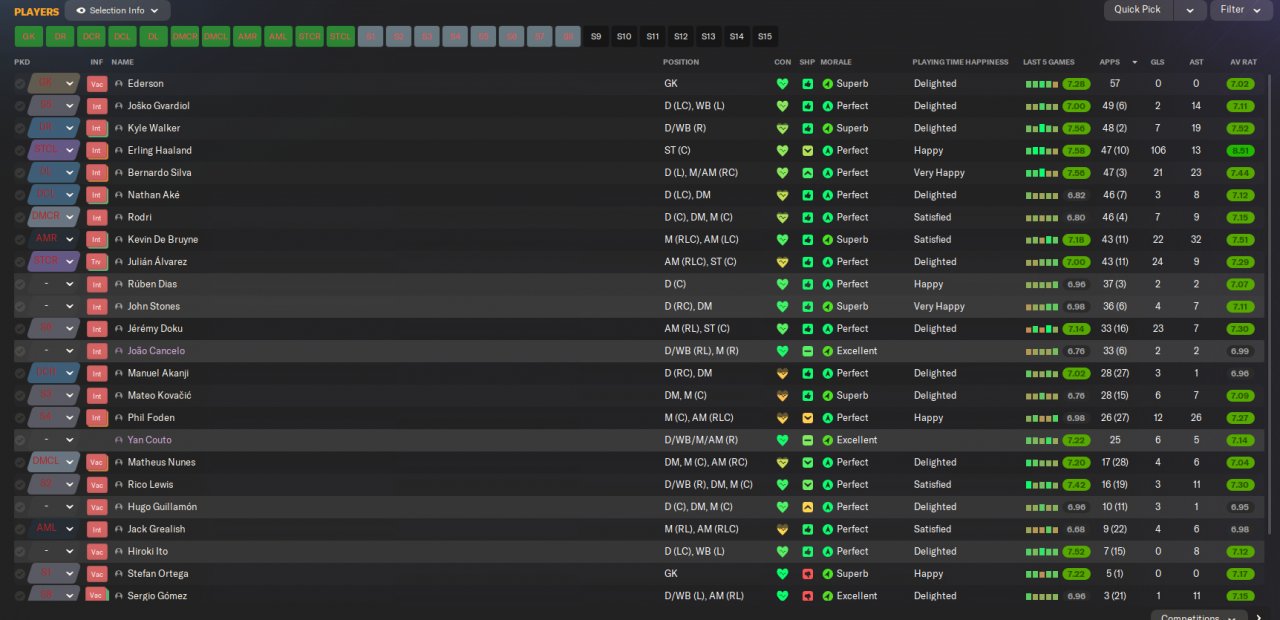
Task: Sort by MORALE column header
Action: coord(836,62)
